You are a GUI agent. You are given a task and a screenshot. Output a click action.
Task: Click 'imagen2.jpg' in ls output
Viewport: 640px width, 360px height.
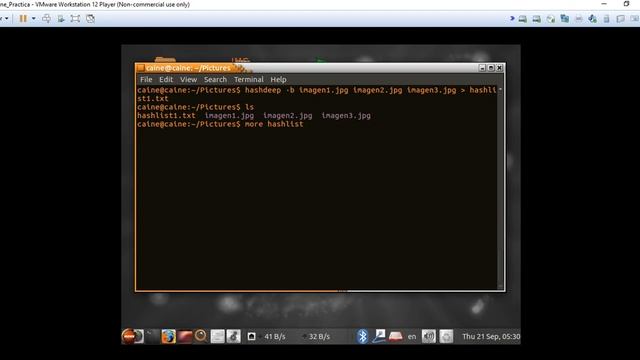287,116
